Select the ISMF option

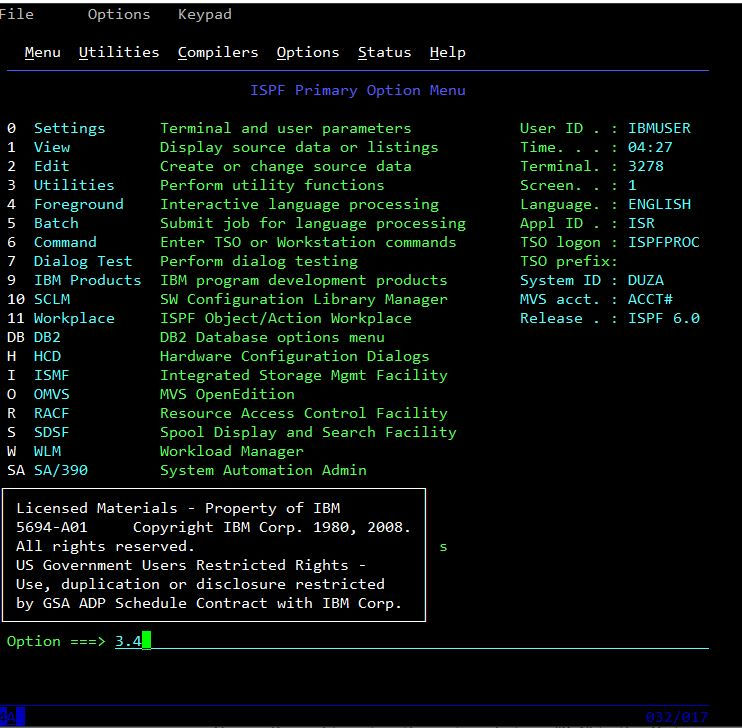coord(52,375)
